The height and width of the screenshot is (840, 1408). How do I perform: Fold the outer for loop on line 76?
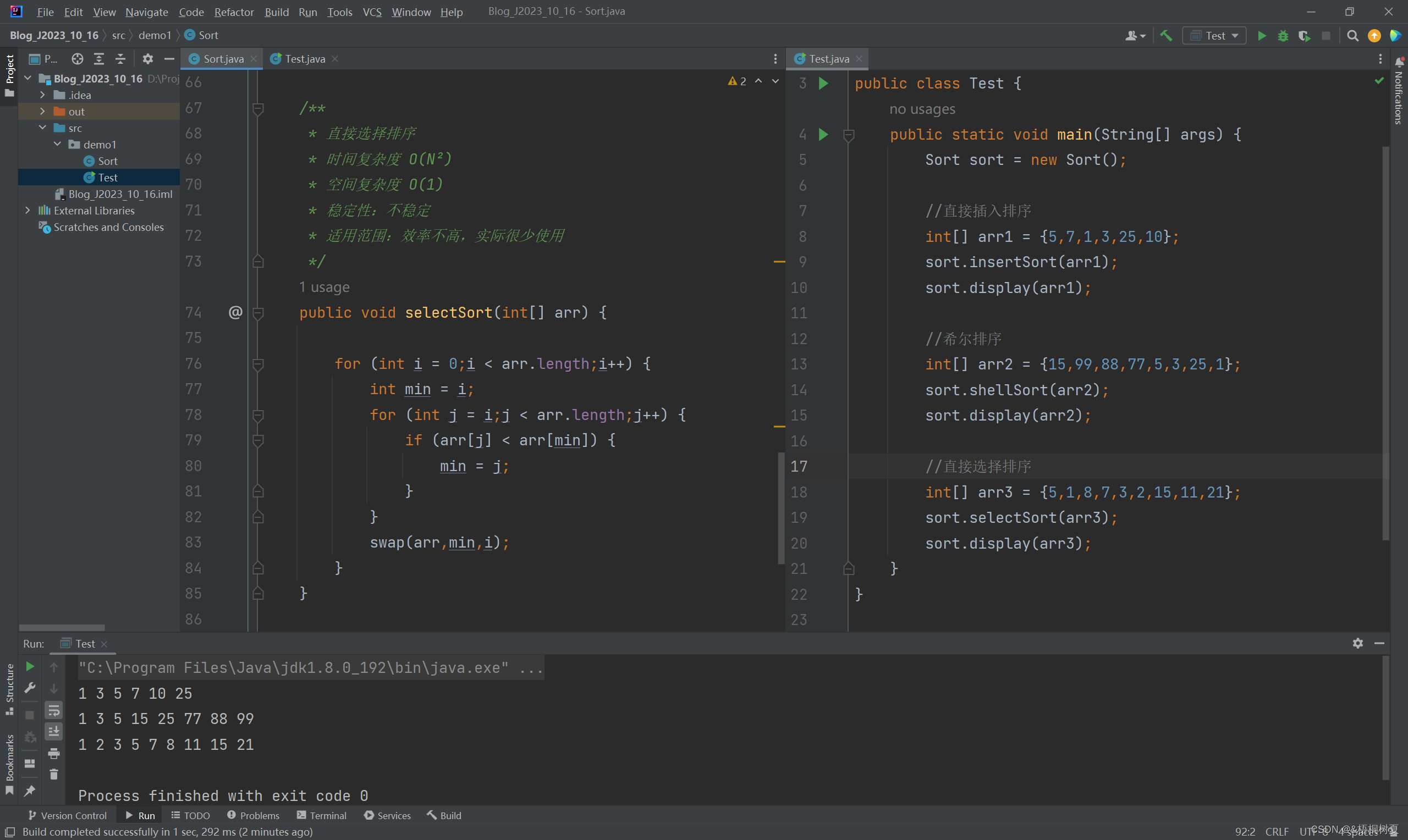(258, 364)
